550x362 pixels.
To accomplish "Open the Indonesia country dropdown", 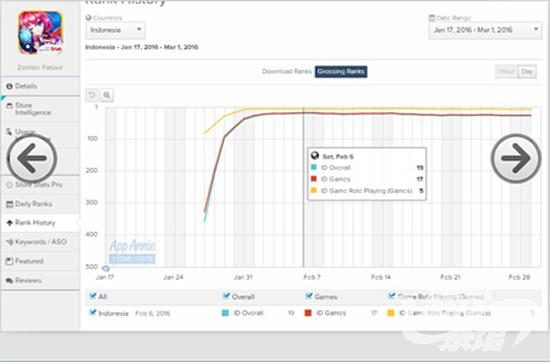I will [x=115, y=30].
